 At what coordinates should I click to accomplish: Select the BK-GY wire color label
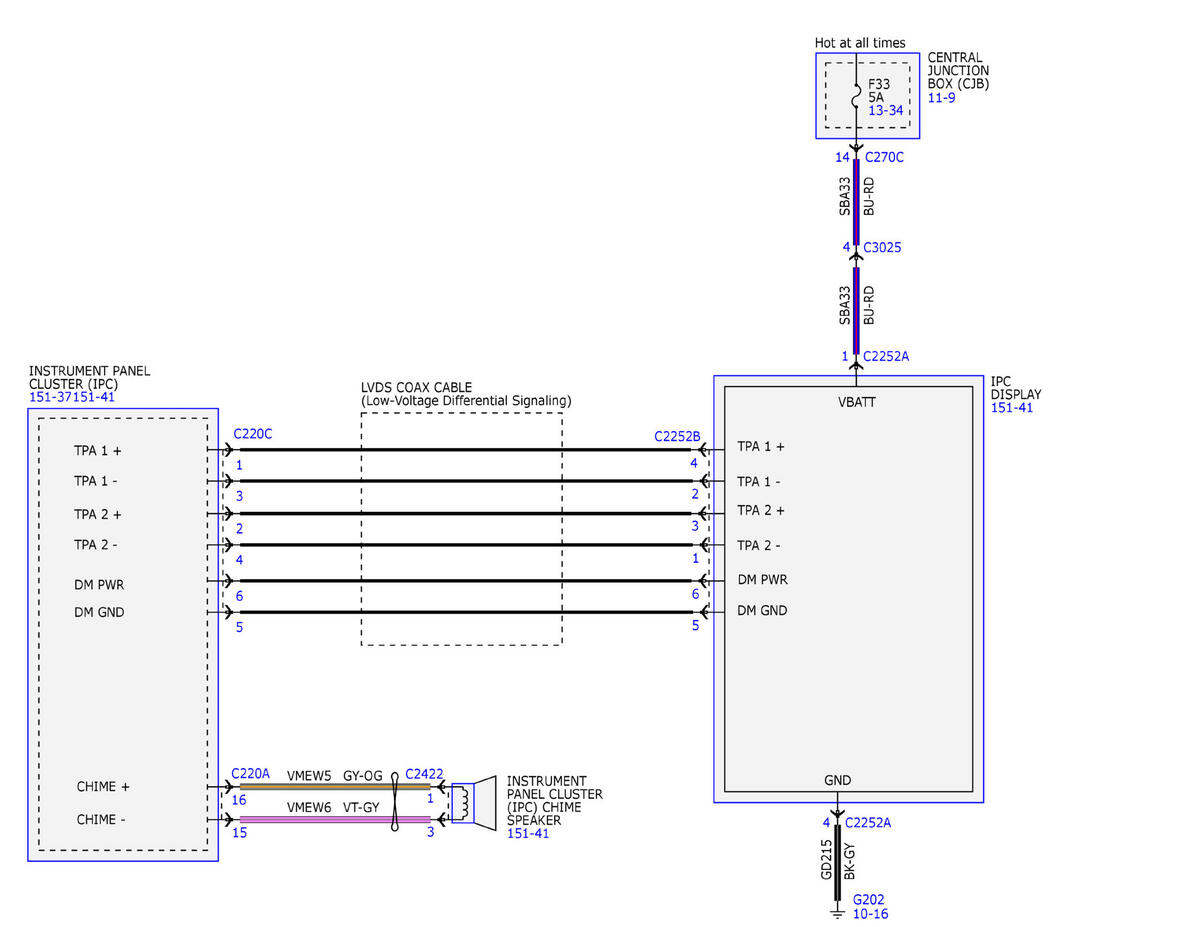tap(851, 860)
